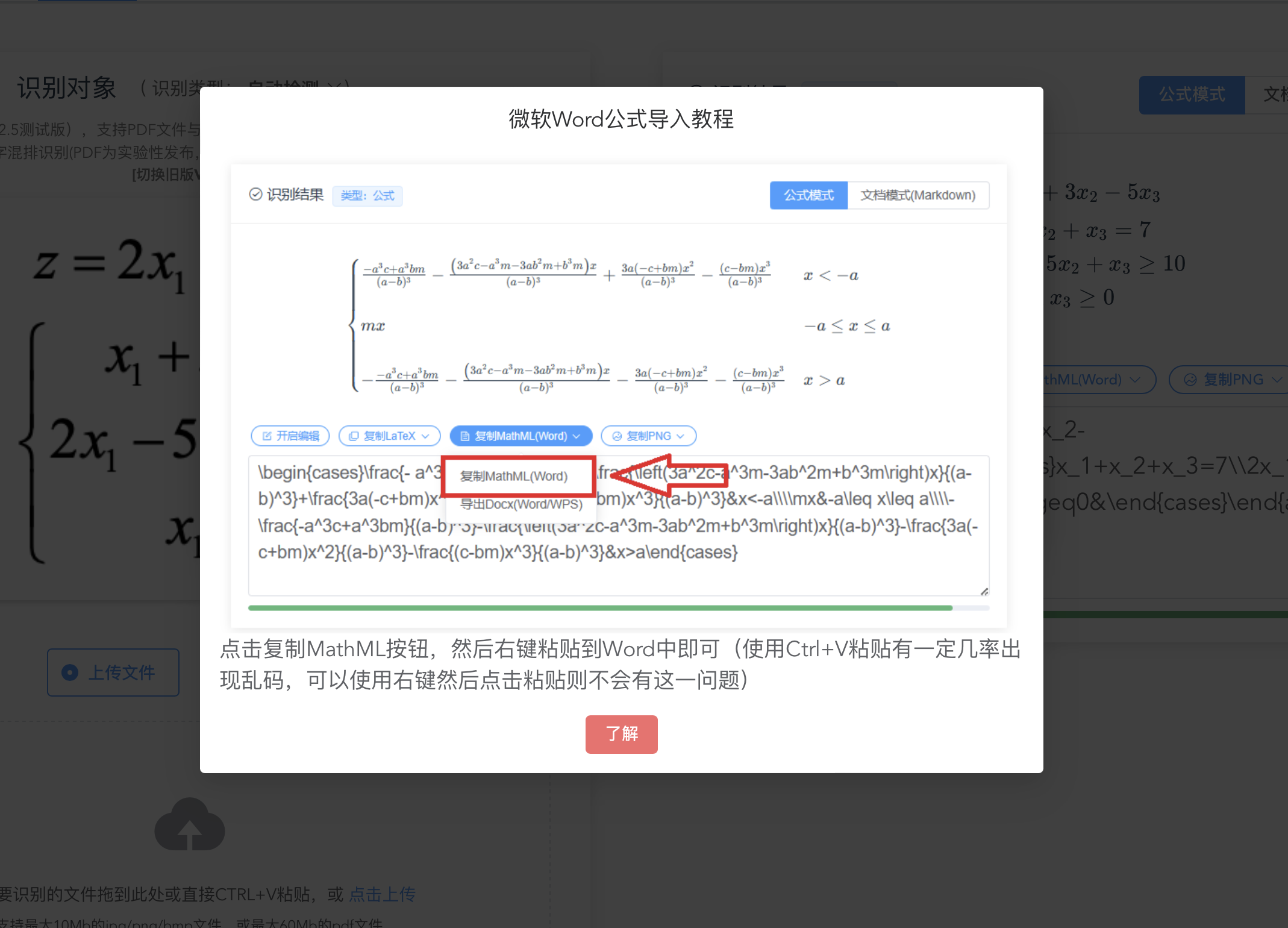Choose 复制MathML(Word) highlighted menu entry

[x=514, y=476]
